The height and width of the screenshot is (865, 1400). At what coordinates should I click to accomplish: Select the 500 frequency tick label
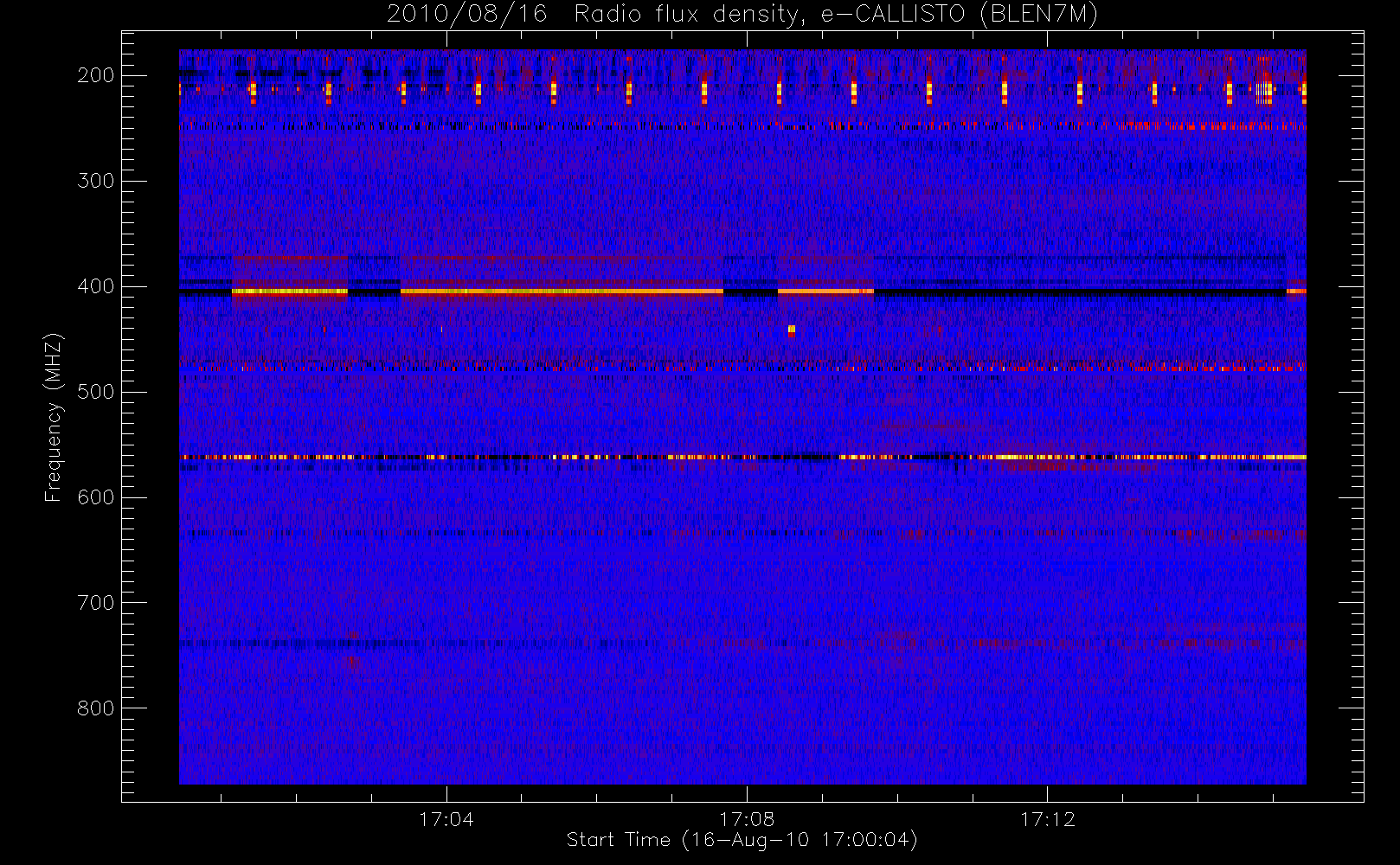(x=95, y=392)
